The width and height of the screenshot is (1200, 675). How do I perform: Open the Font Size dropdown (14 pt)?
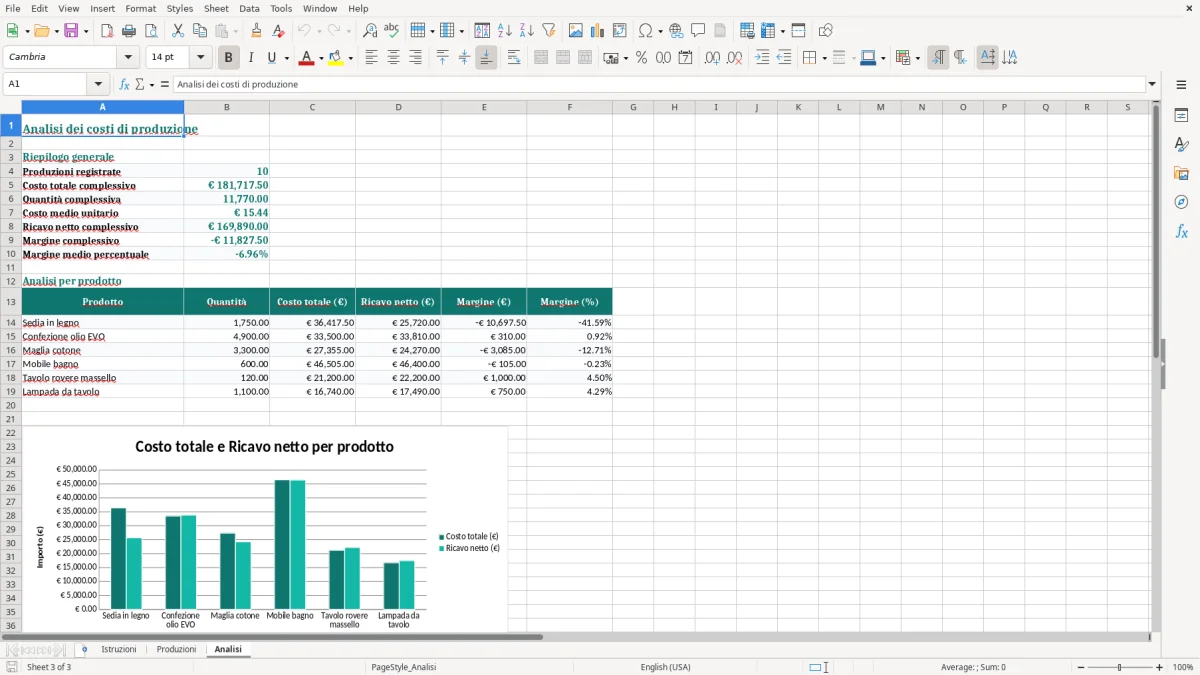point(200,58)
